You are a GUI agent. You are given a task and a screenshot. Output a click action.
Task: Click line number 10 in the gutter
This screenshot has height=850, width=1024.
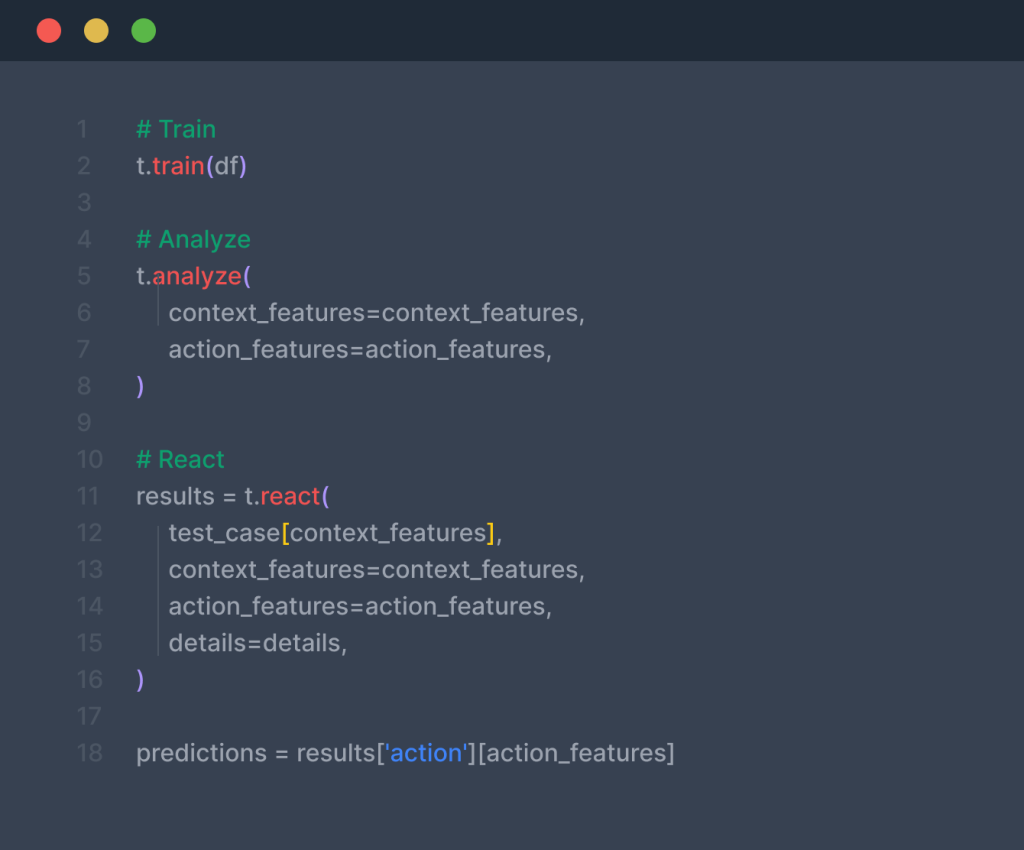pos(90,459)
